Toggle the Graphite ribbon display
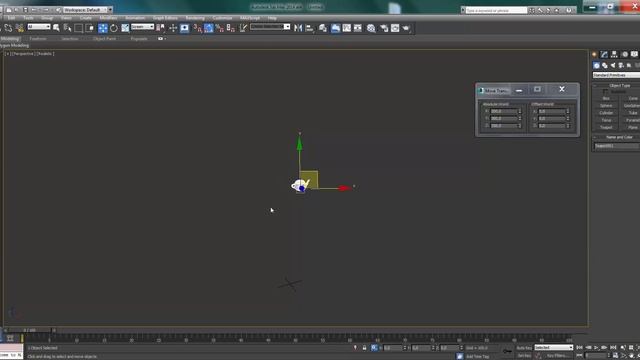 [x=335, y=28]
